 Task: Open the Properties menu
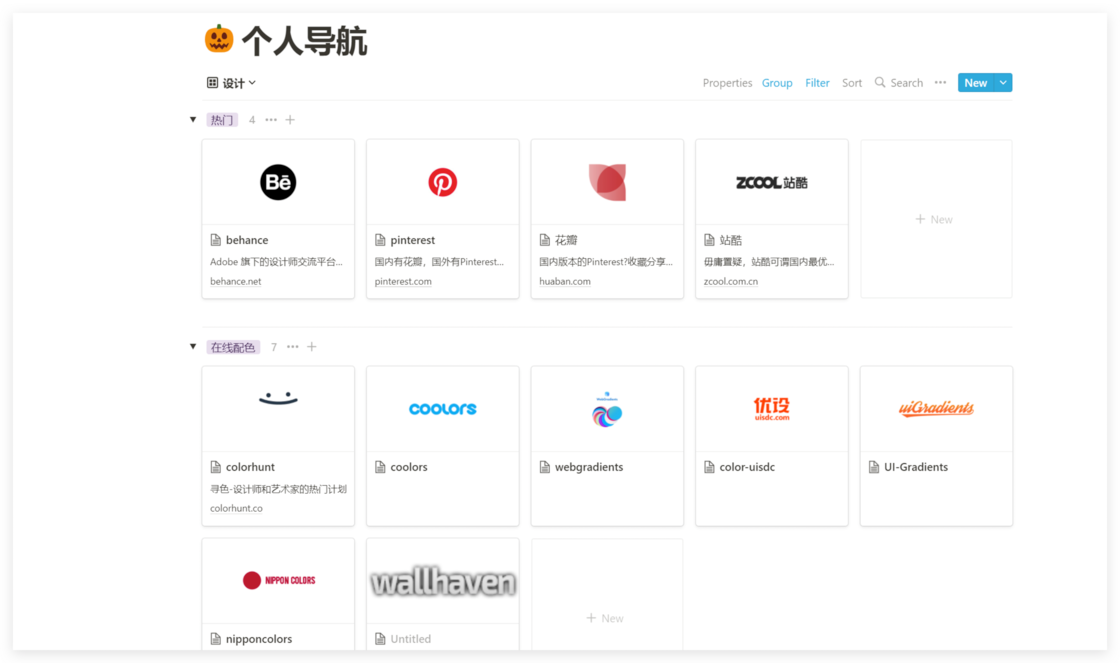(x=727, y=83)
